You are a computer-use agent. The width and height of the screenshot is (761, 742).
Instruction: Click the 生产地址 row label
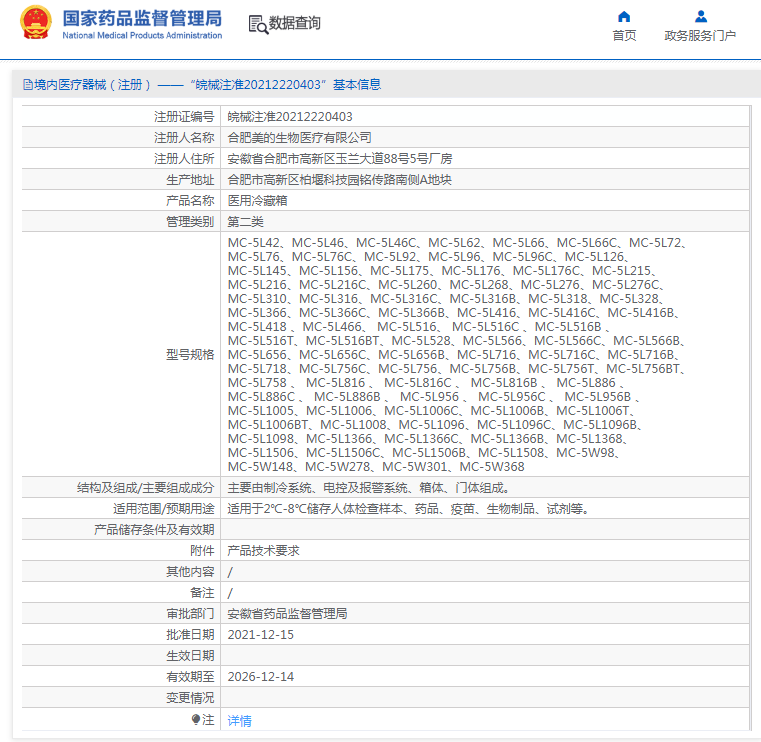point(190,180)
